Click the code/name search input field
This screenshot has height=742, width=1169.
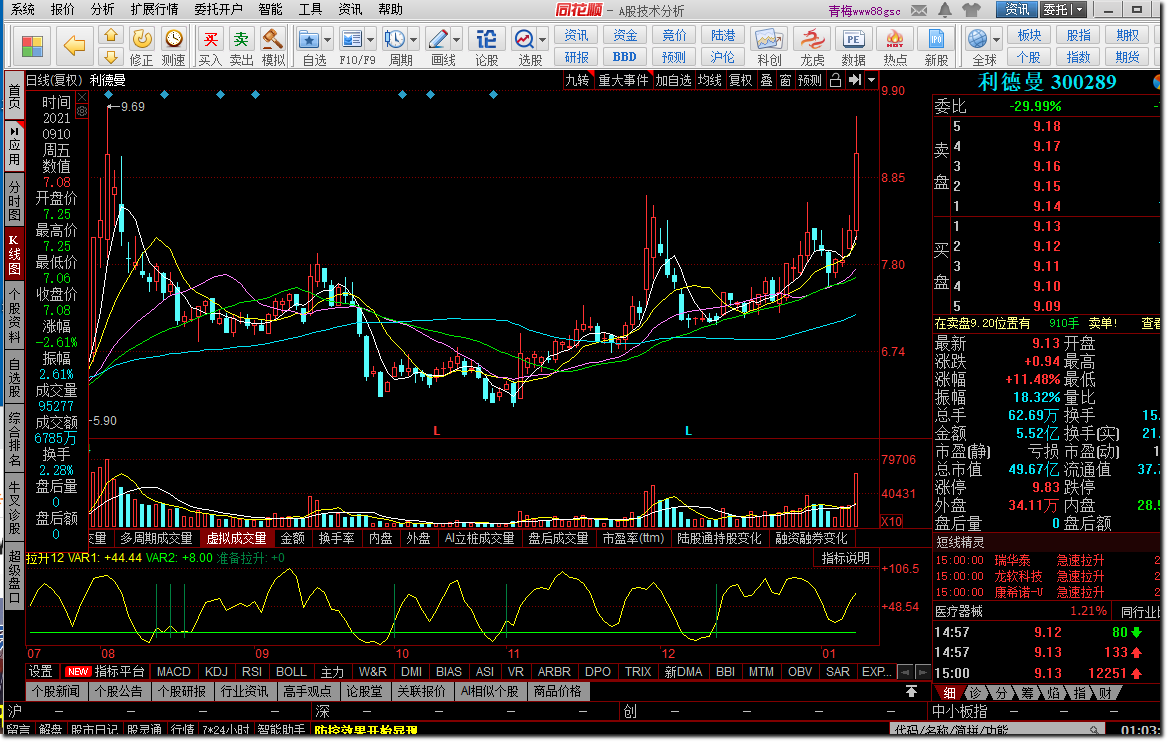[999, 730]
